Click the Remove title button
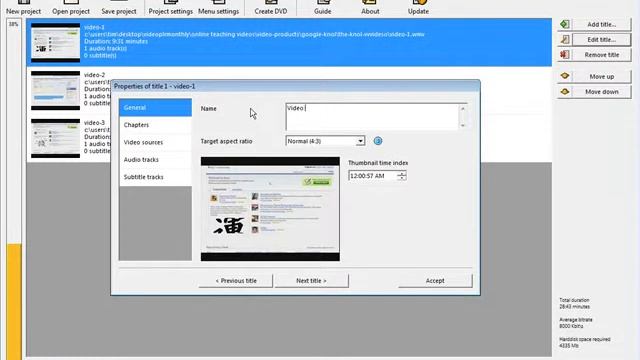 pos(602,55)
